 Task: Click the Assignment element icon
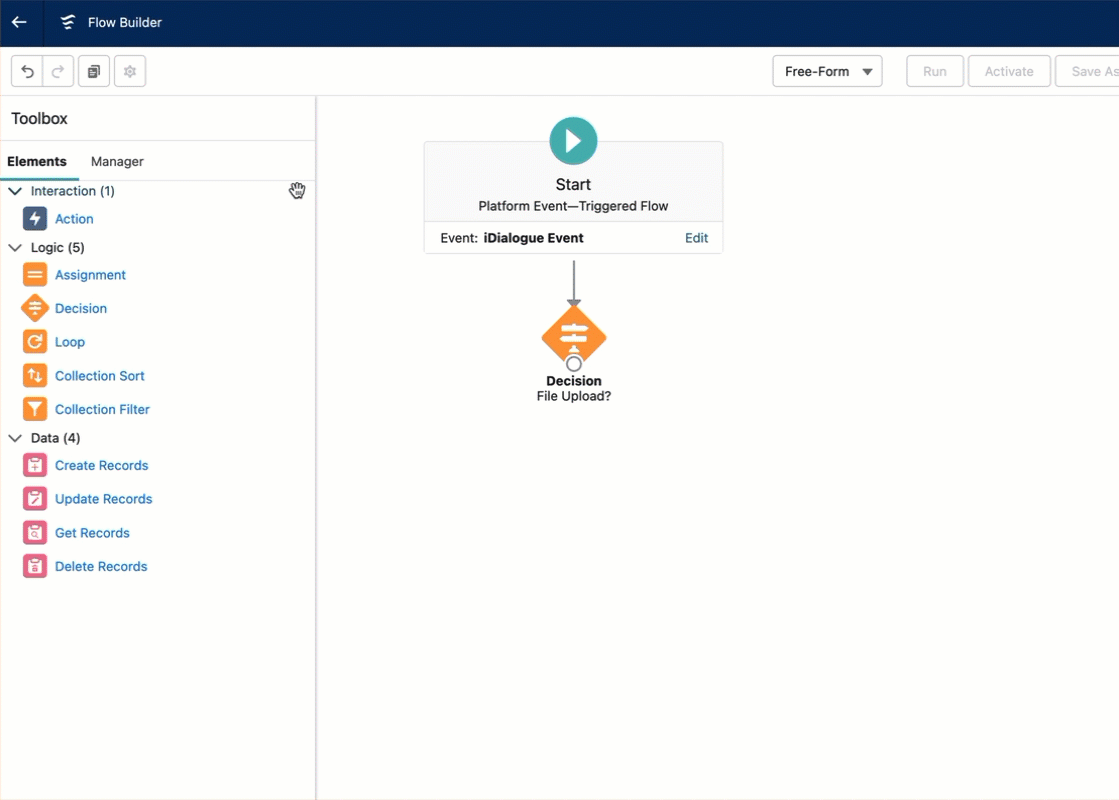pyautogui.click(x=35, y=275)
